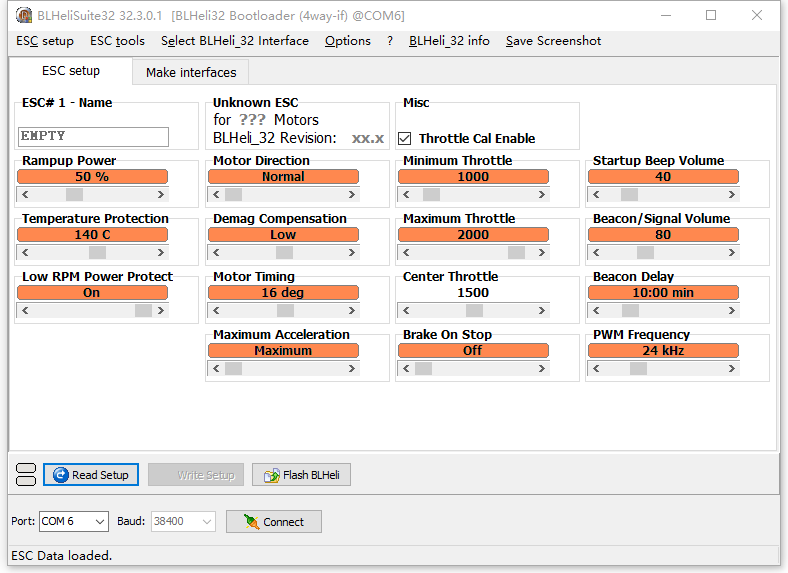The width and height of the screenshot is (788, 573).
Task: Click the Read Setup button
Action: [91, 474]
